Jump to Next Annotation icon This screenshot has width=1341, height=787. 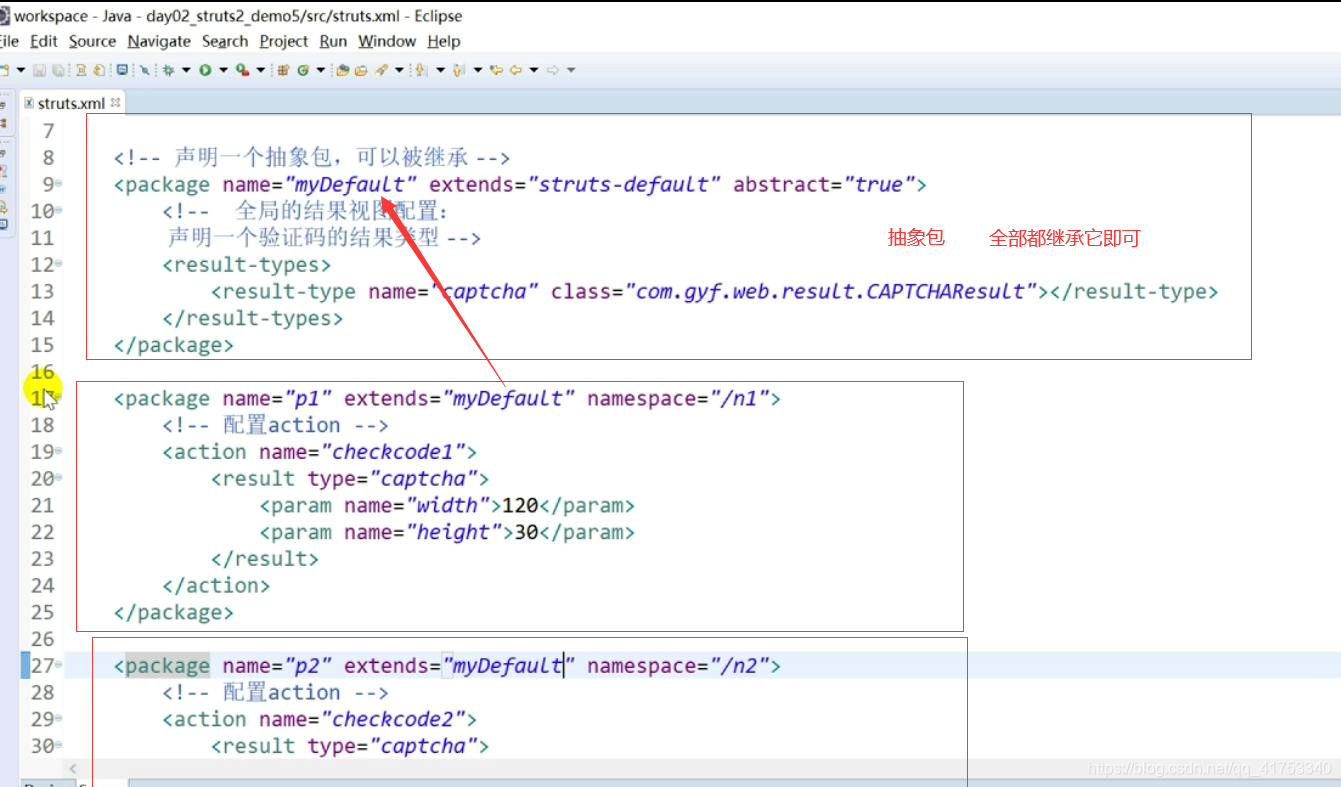[x=420, y=70]
